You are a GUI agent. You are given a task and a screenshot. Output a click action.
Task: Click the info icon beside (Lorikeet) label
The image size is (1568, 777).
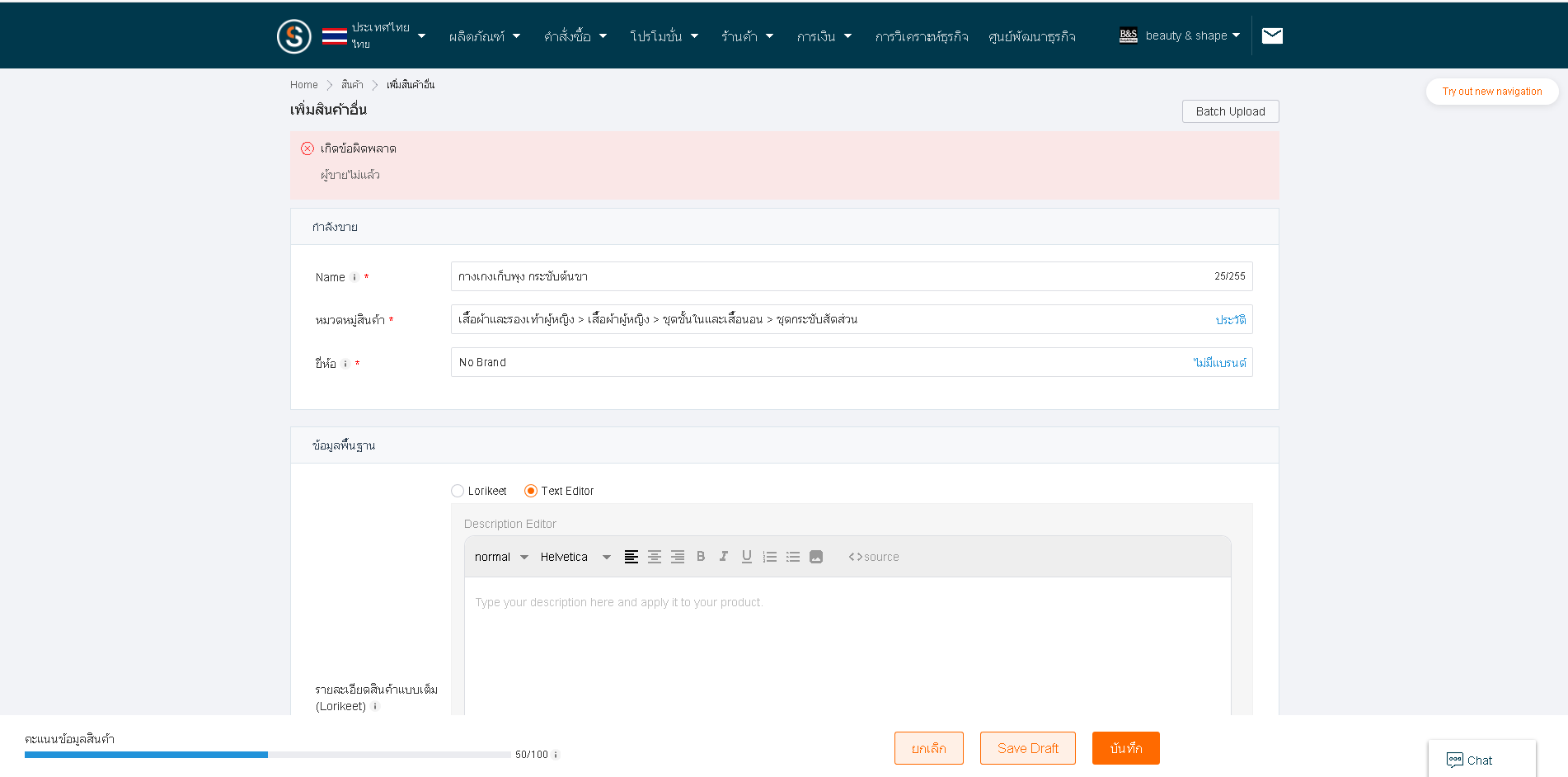point(375,706)
